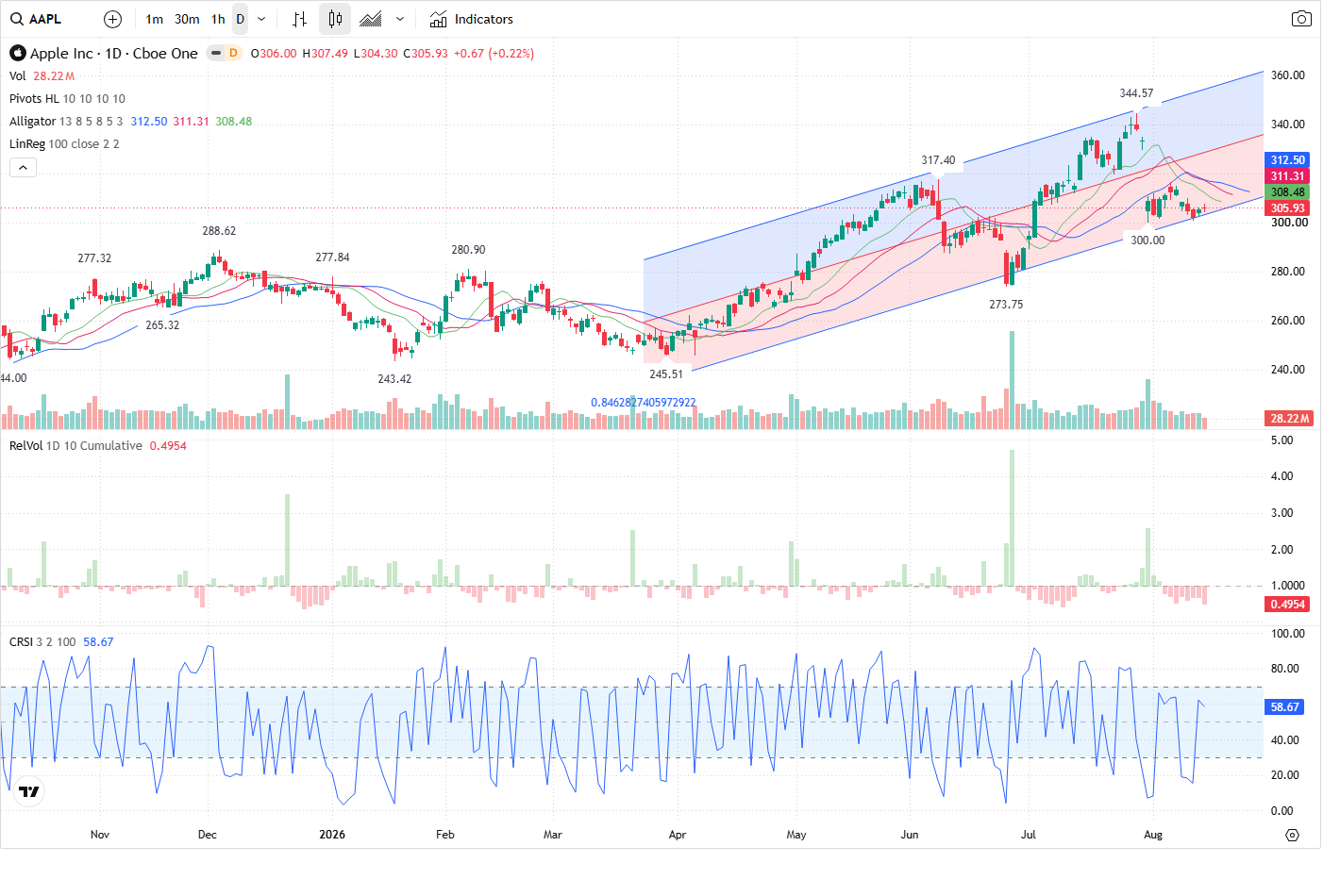Open chart settings gear at bottom right
The width and height of the screenshot is (1340, 896).
(1293, 835)
